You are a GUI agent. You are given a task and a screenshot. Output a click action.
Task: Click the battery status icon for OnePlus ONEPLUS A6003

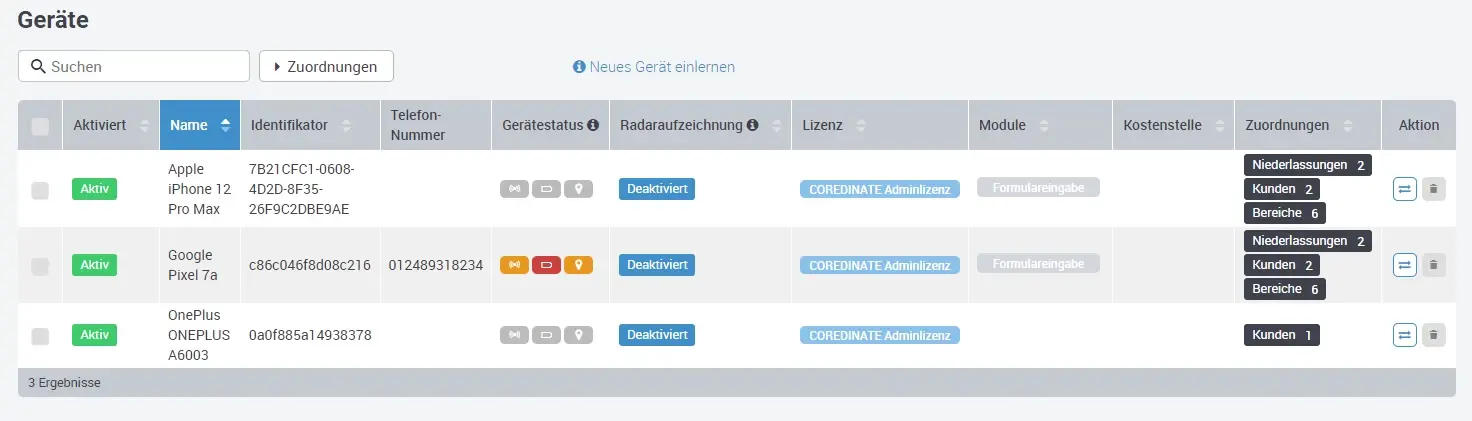tap(546, 335)
